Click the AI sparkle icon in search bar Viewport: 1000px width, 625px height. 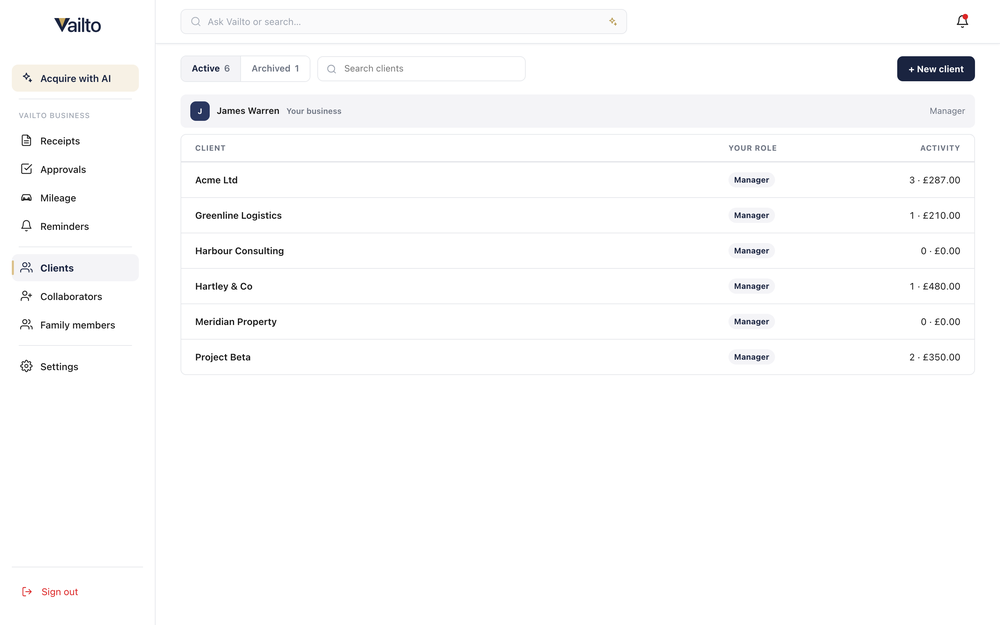612,22
